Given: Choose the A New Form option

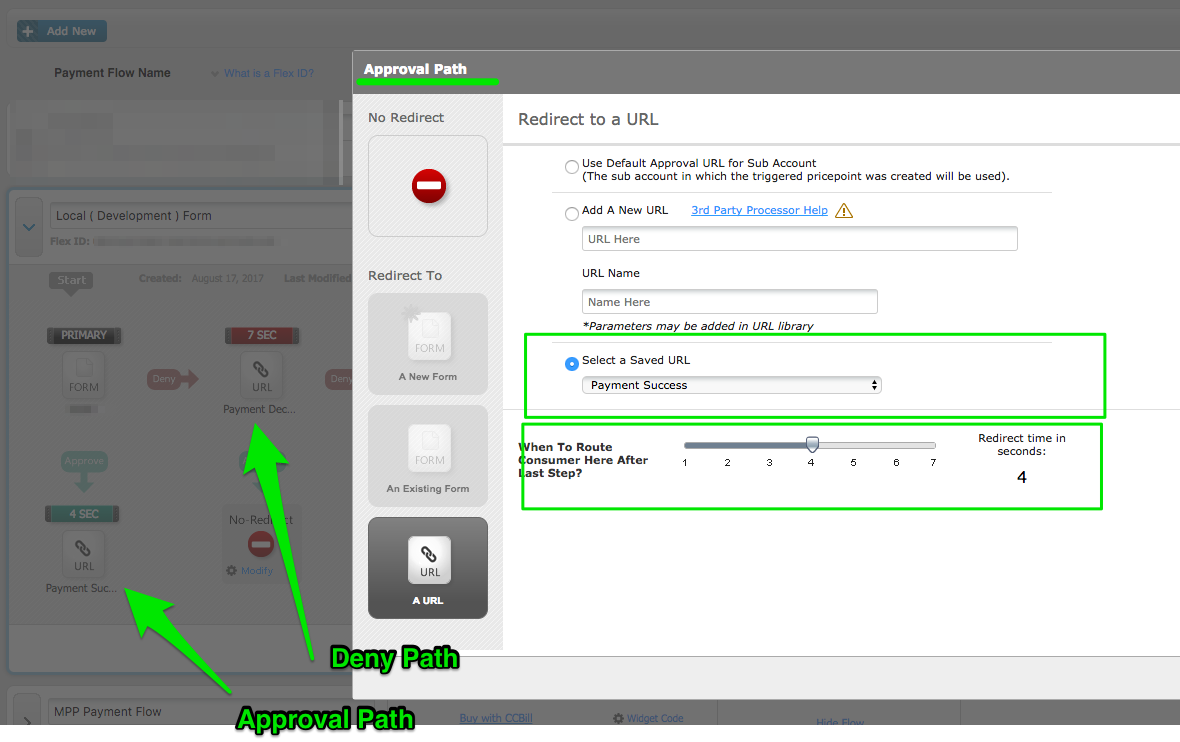Looking at the screenshot, I should point(427,344).
